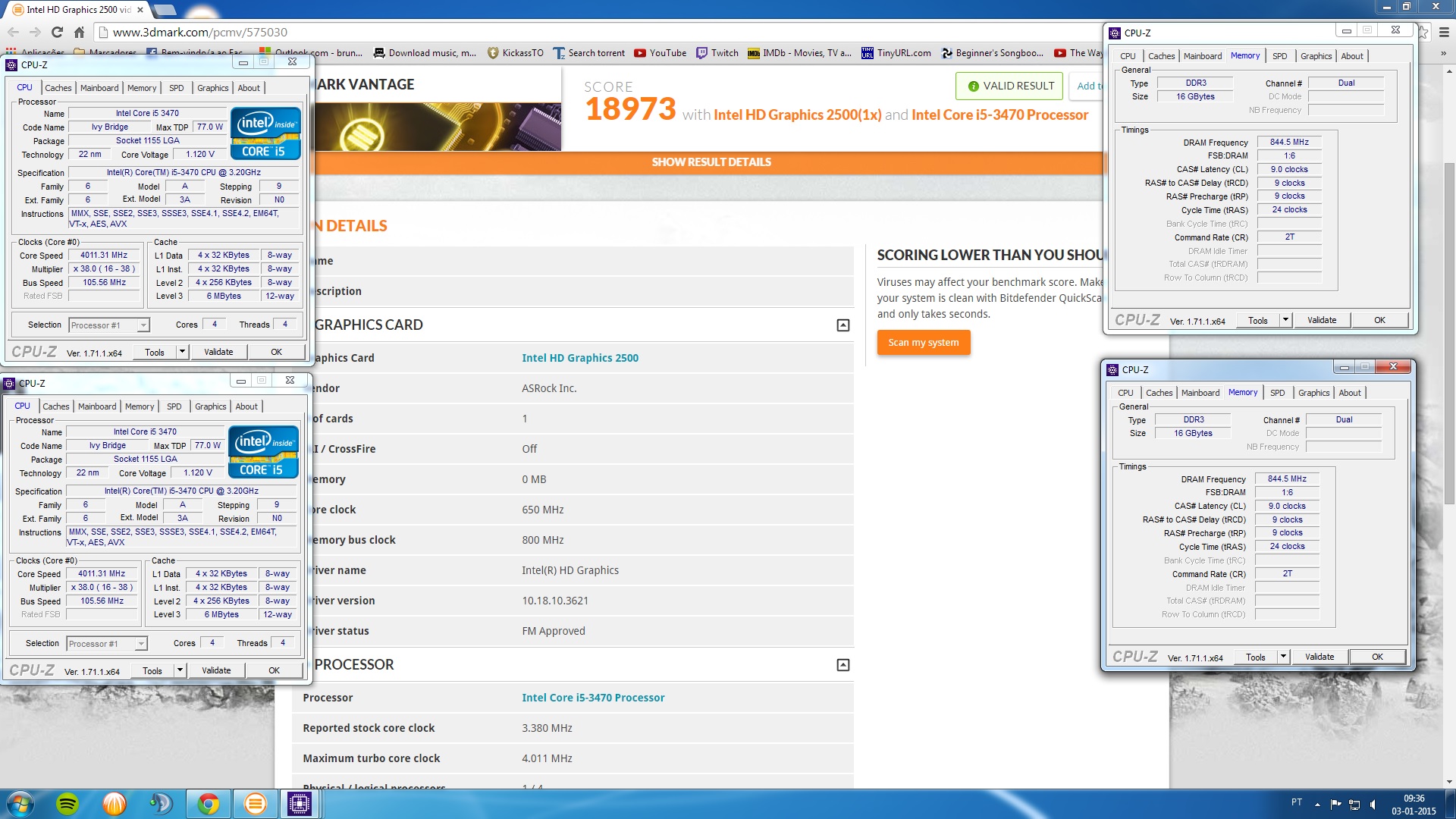The width and height of the screenshot is (1456, 819).
Task: Open About tab in bottom-left CPU-Z
Action: [246, 406]
